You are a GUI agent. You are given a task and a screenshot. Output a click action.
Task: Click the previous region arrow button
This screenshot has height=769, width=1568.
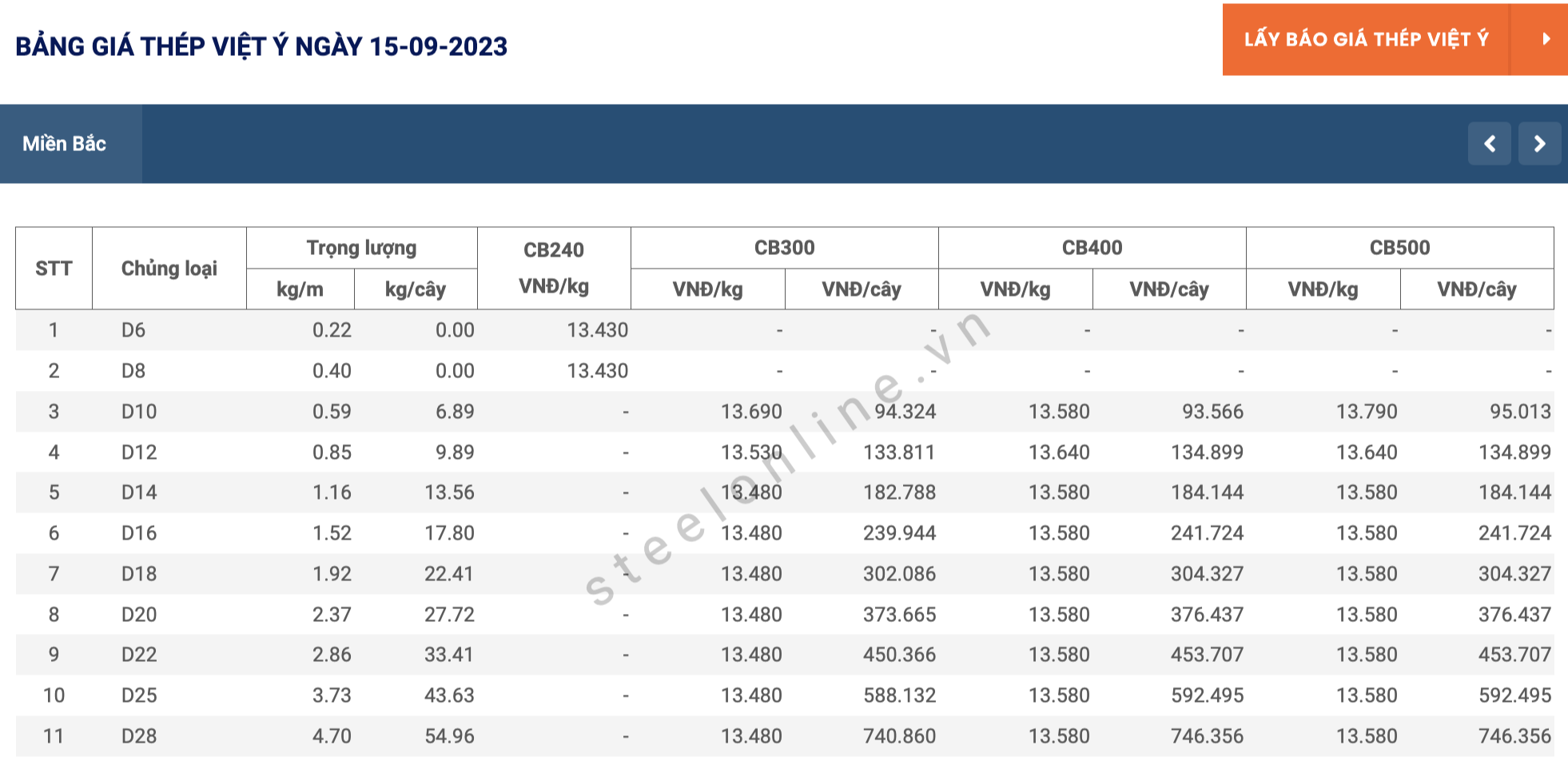click(x=1489, y=144)
